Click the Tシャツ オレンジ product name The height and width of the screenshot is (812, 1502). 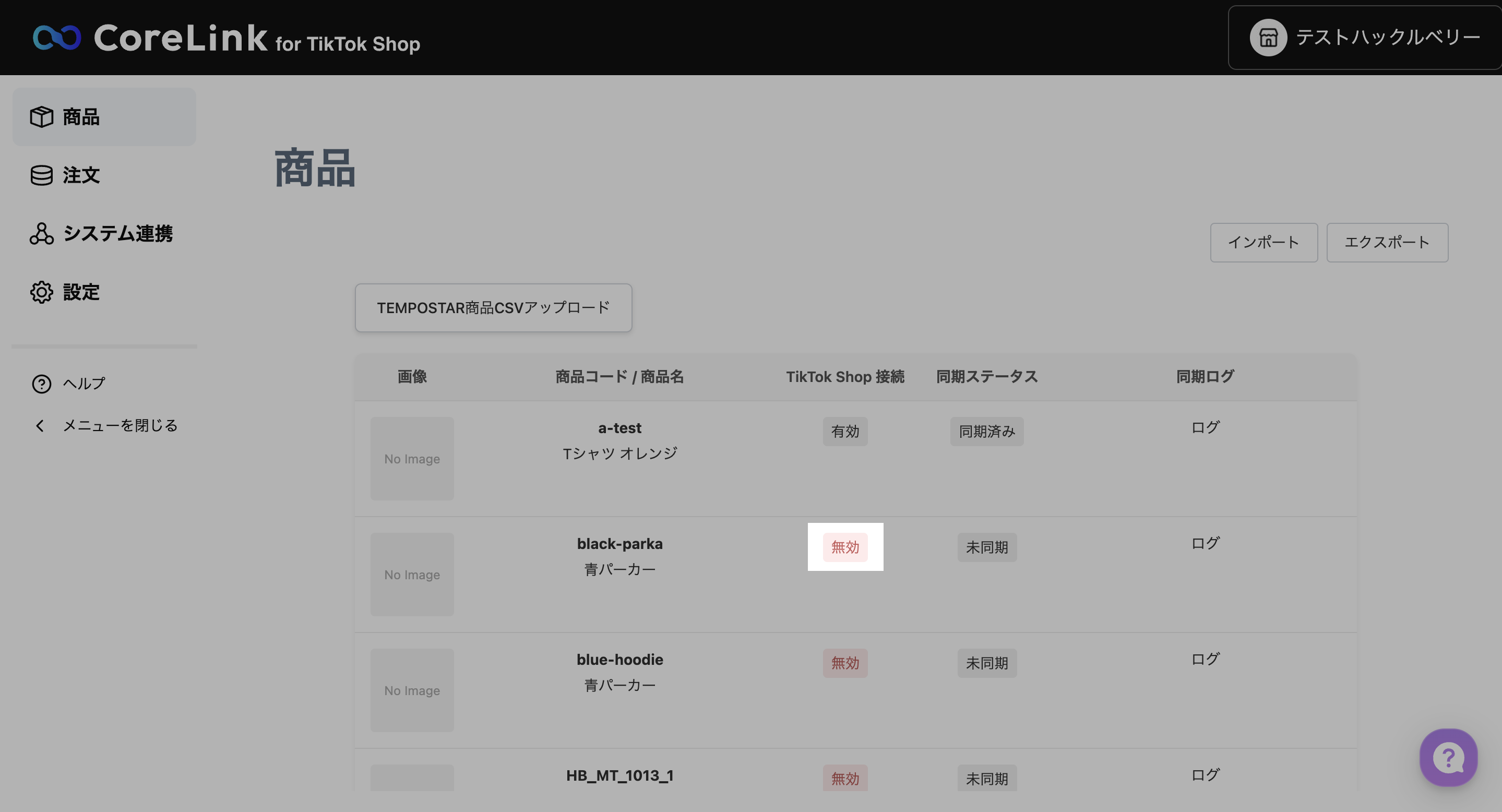click(619, 453)
